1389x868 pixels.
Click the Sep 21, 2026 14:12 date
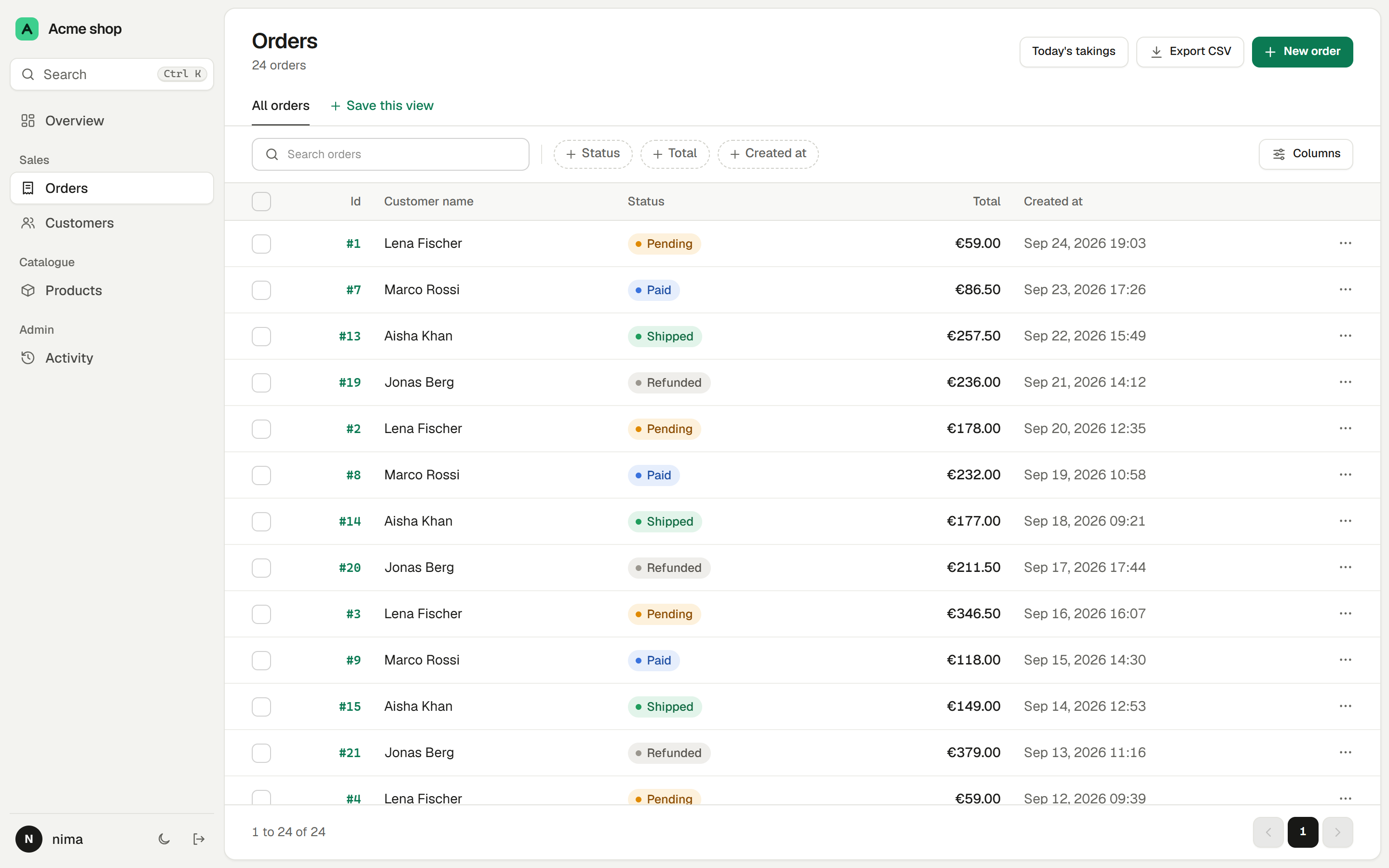pyautogui.click(x=1085, y=382)
